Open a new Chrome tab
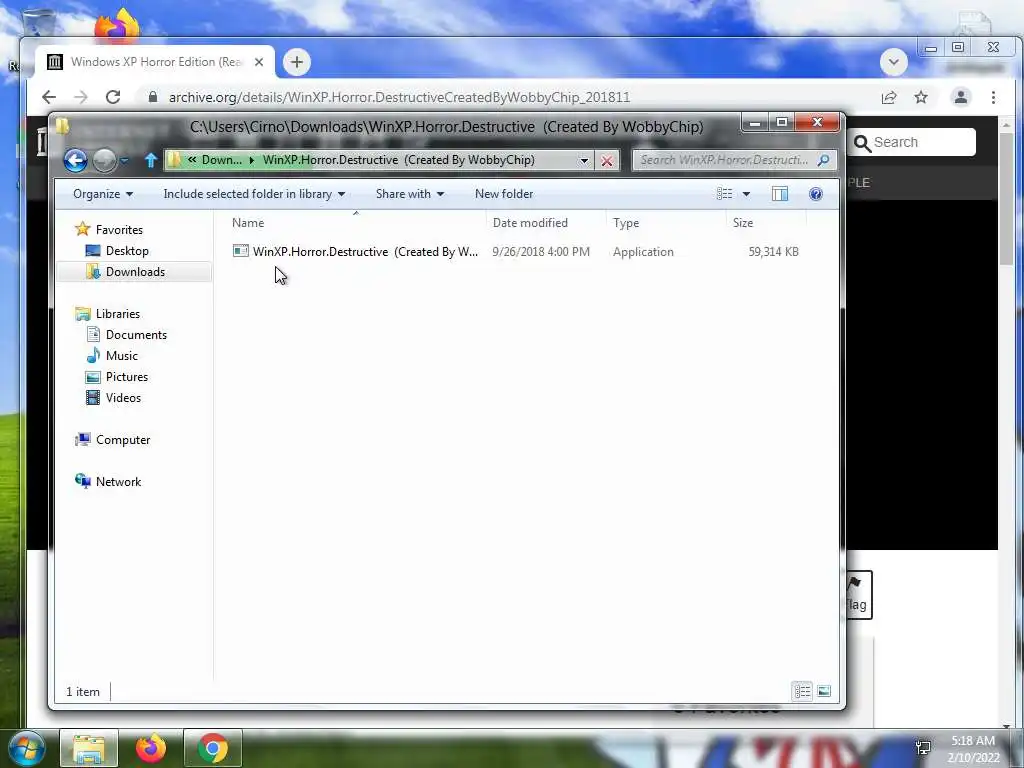This screenshot has width=1024, height=768. 296,62
